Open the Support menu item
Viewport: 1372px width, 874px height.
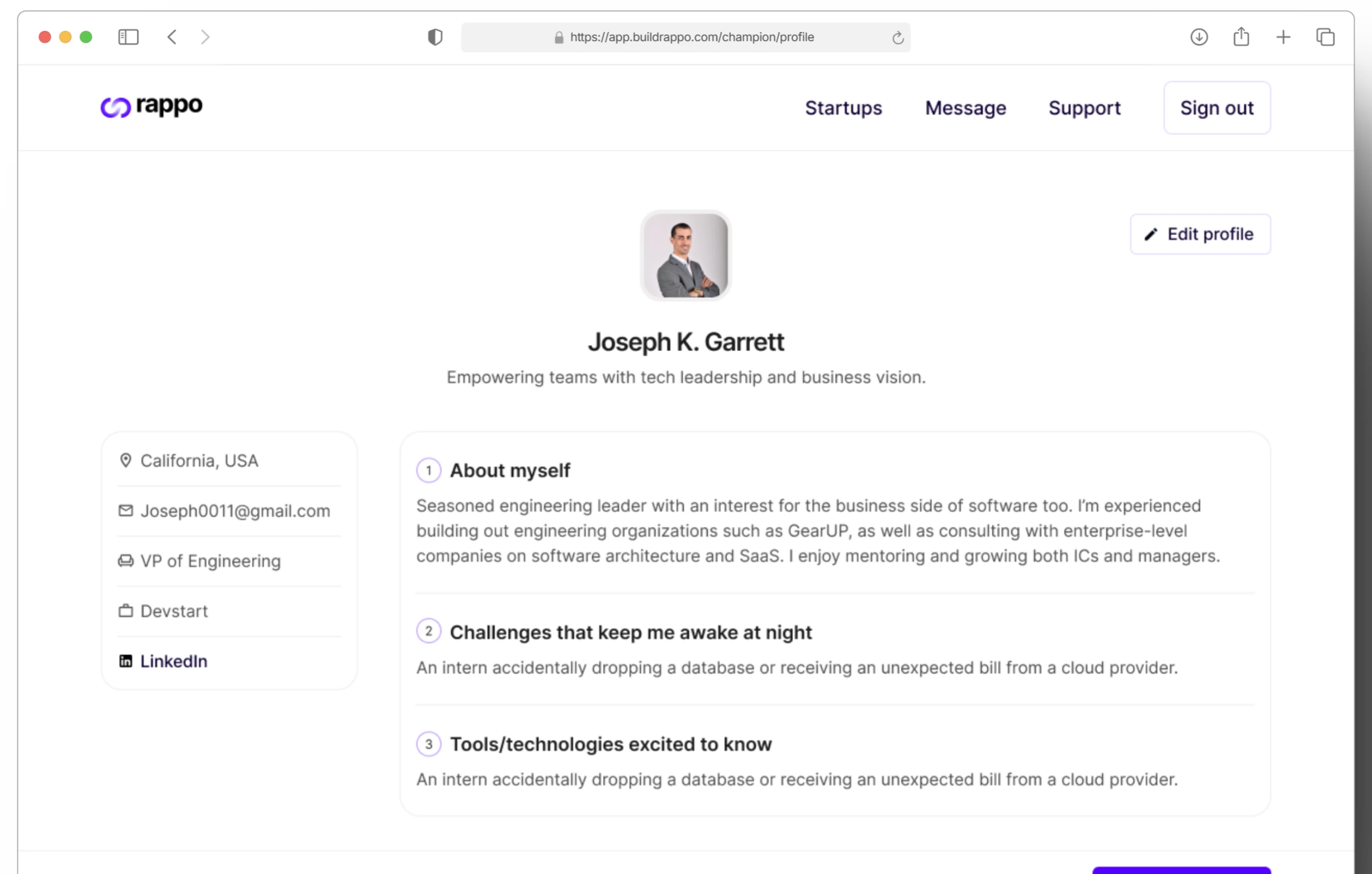tap(1084, 108)
